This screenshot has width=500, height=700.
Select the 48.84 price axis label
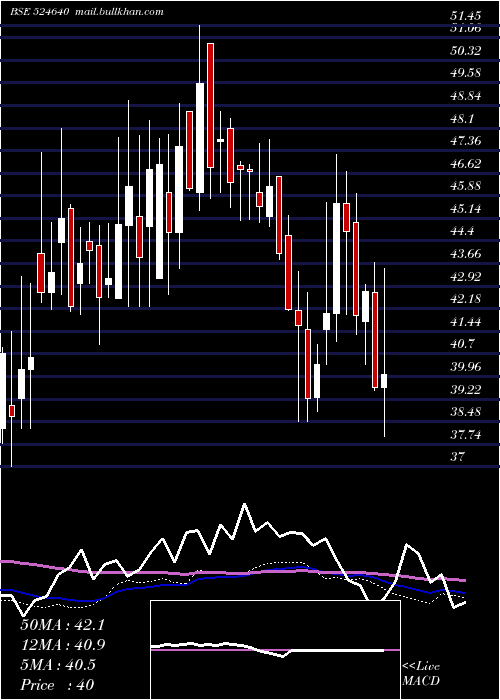pos(466,96)
